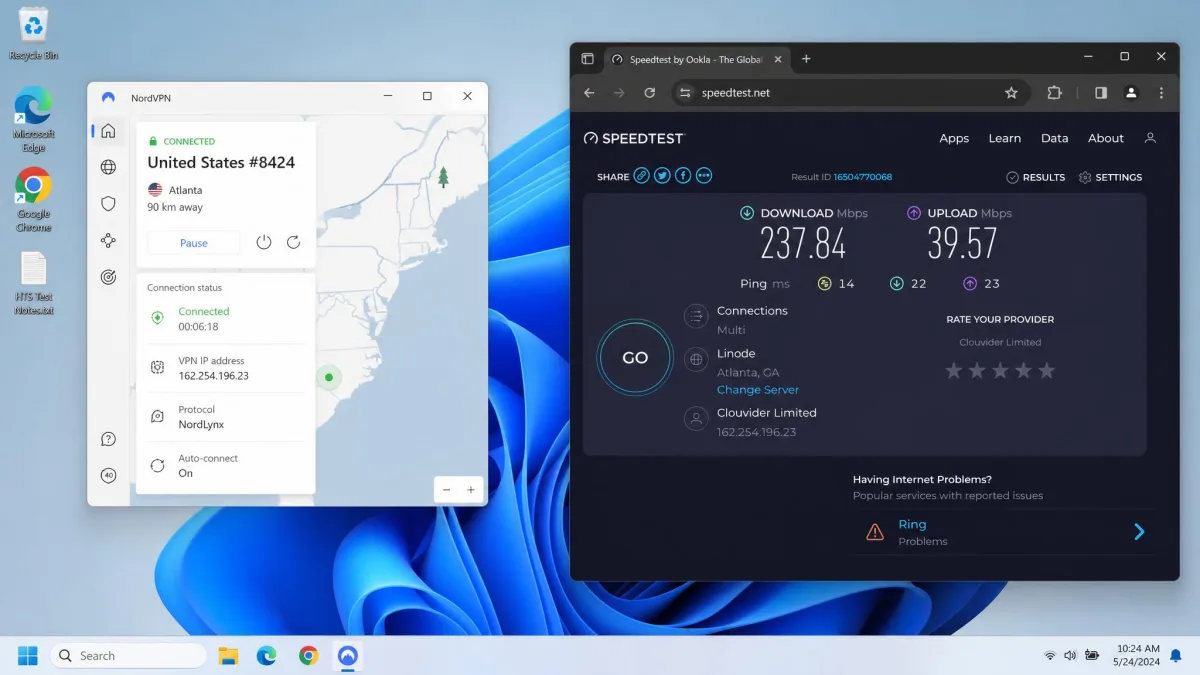Click the Protocol NordLynx row

[x=226, y=417]
